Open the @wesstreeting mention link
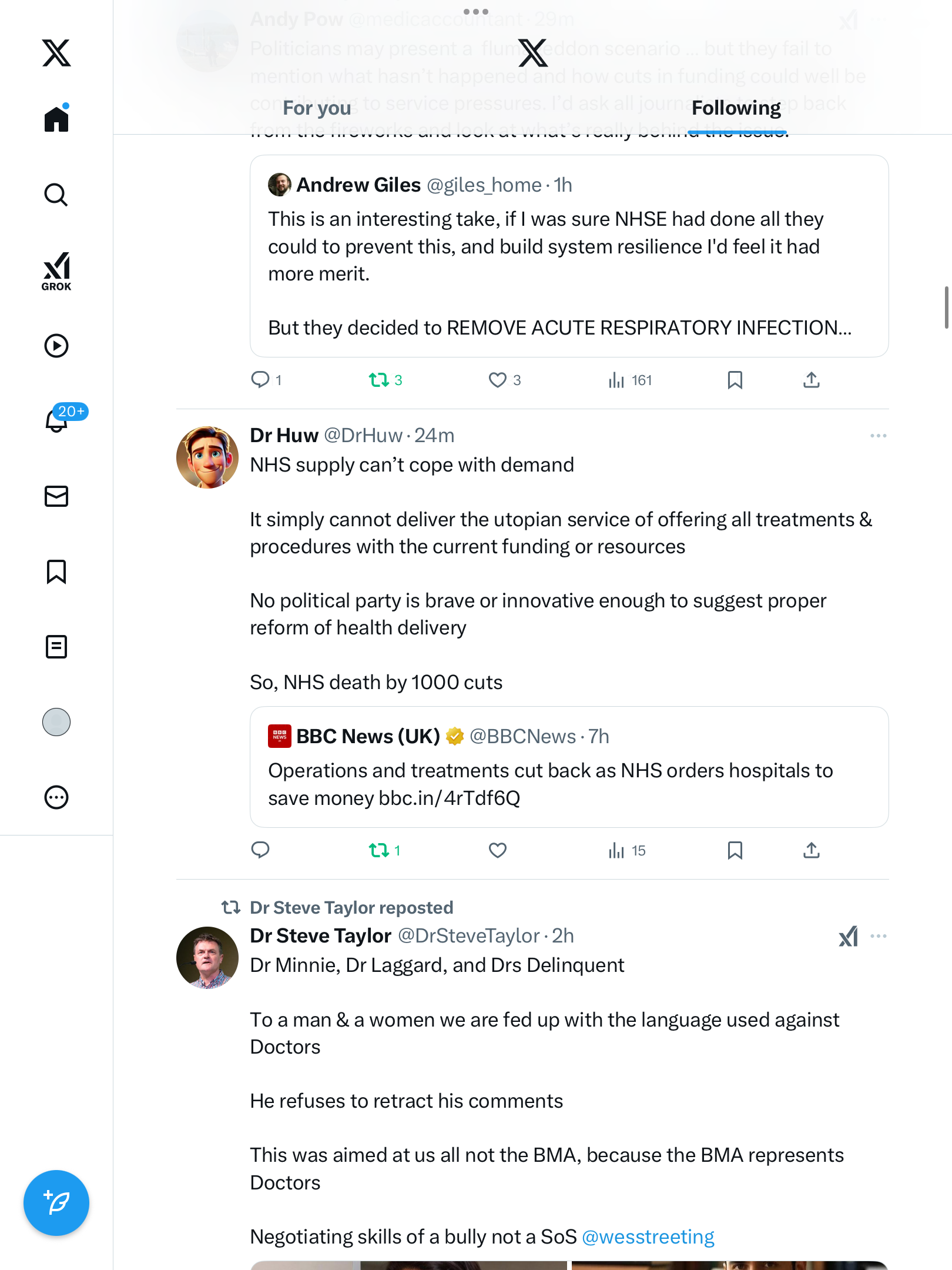 pyautogui.click(x=648, y=1237)
